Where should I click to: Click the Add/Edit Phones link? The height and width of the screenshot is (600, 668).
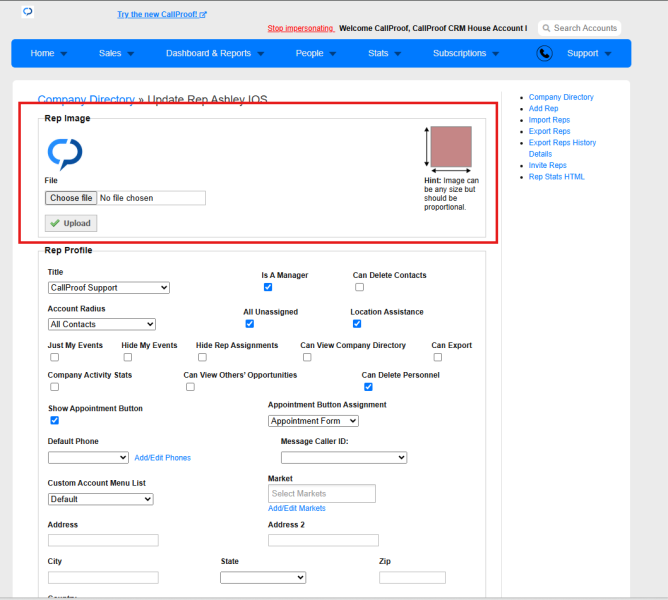[163, 458]
